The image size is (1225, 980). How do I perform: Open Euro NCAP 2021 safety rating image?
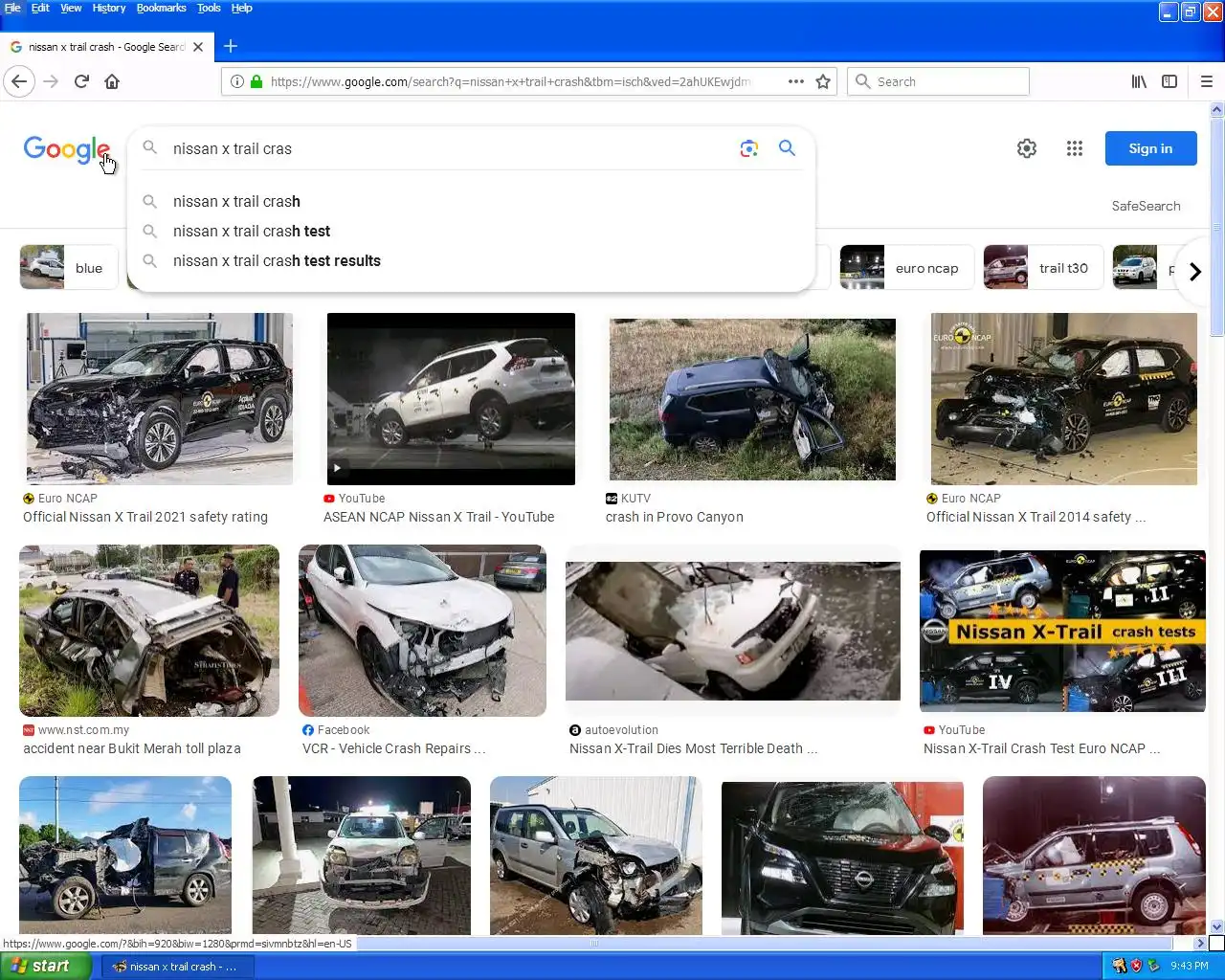pos(160,399)
